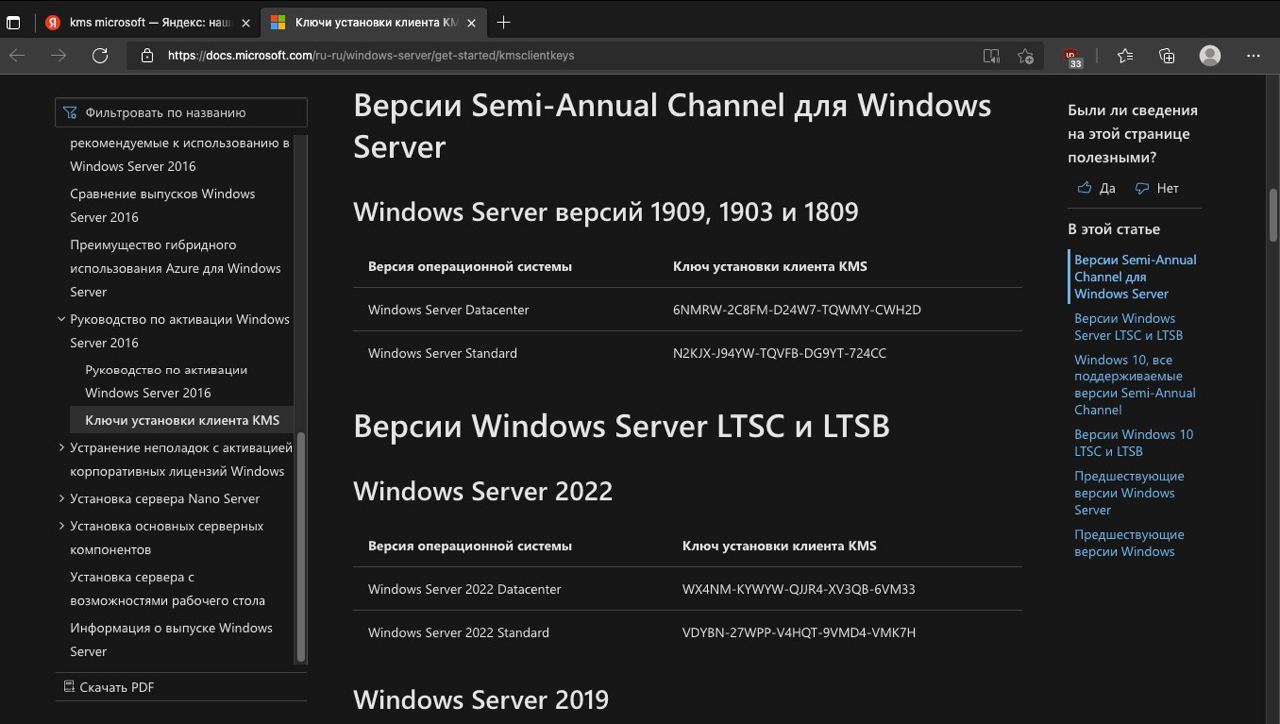Close the Yandex 'kms microsoft' tab

[x=246, y=22]
